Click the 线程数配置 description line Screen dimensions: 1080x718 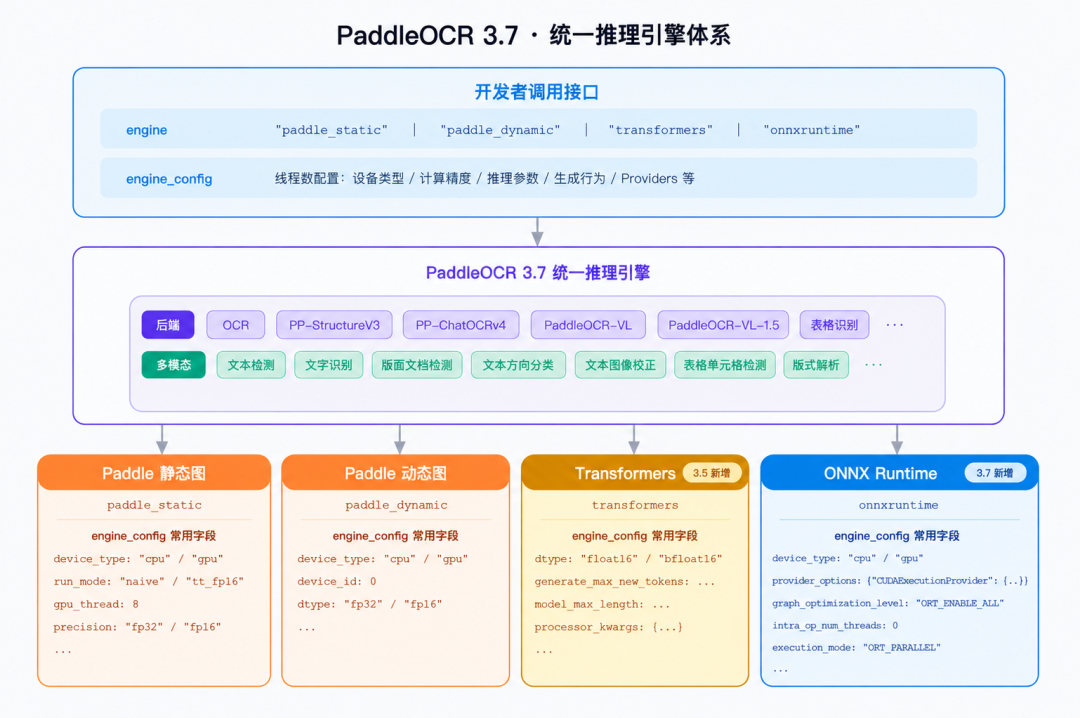[x=485, y=178]
